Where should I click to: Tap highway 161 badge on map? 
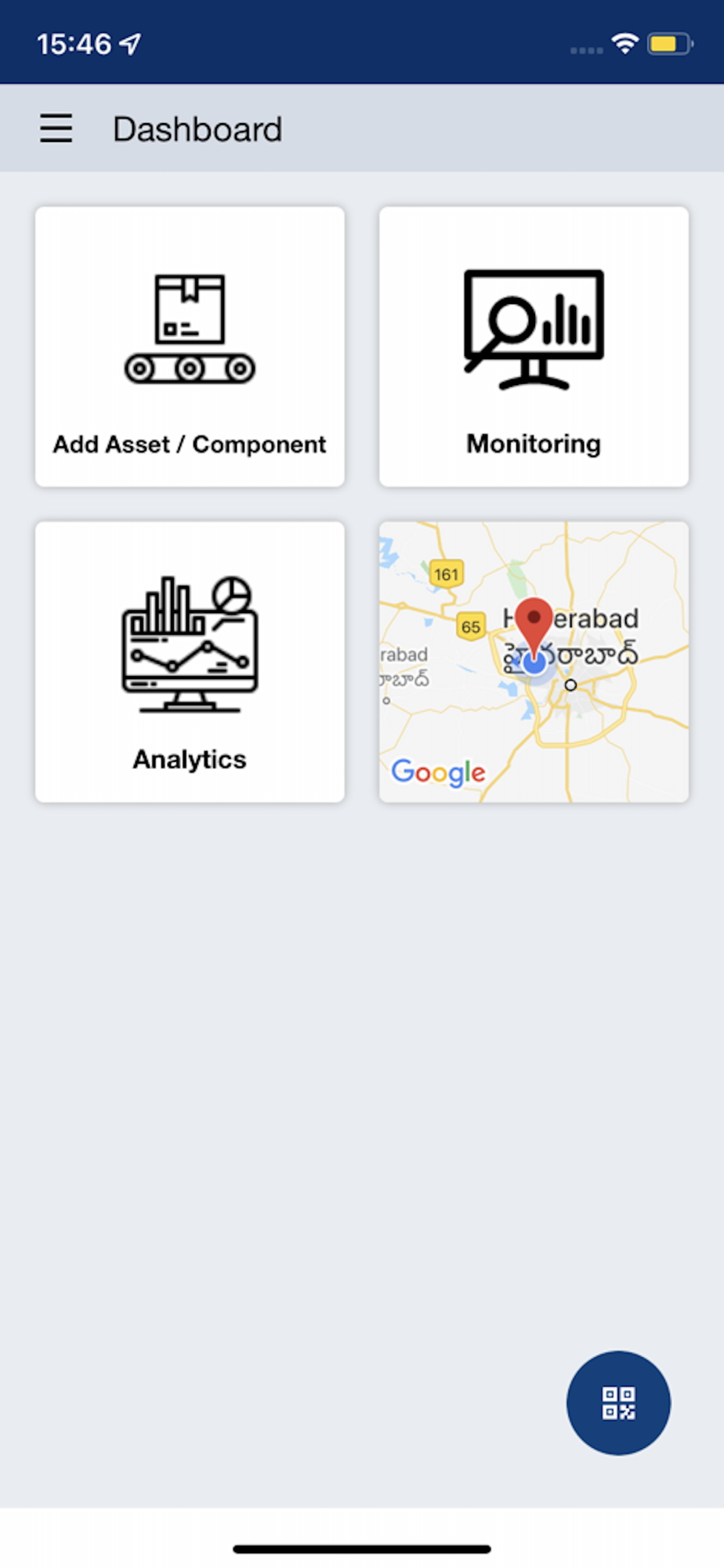tap(447, 574)
